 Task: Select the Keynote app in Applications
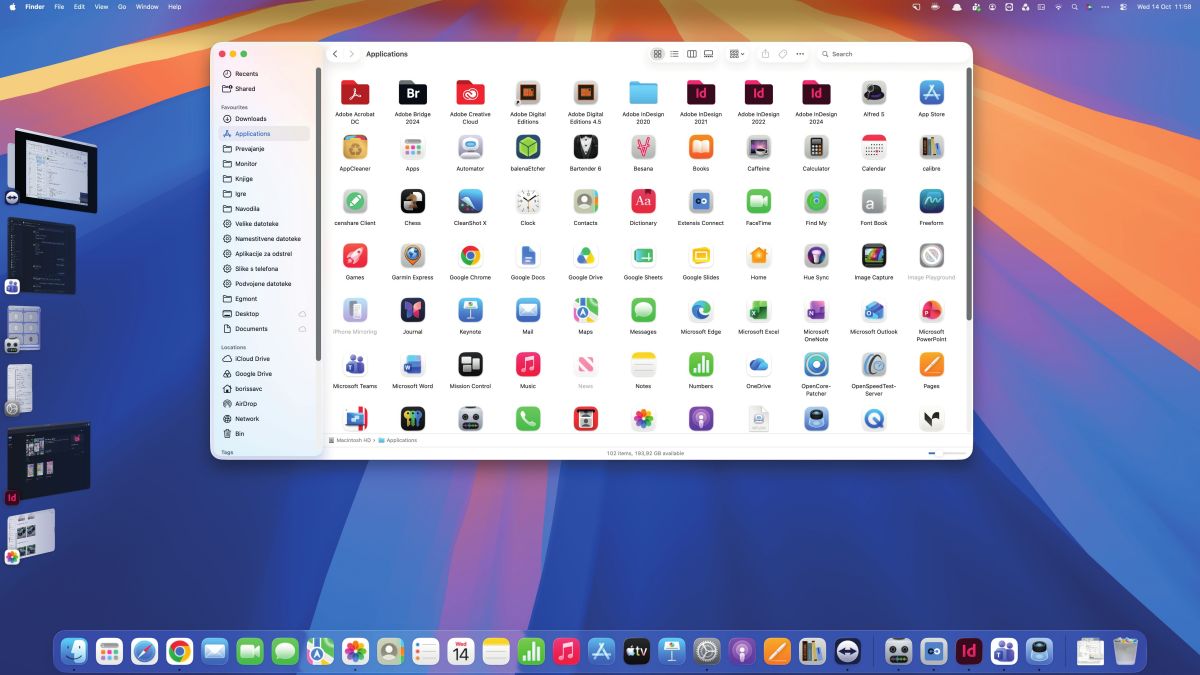click(470, 310)
